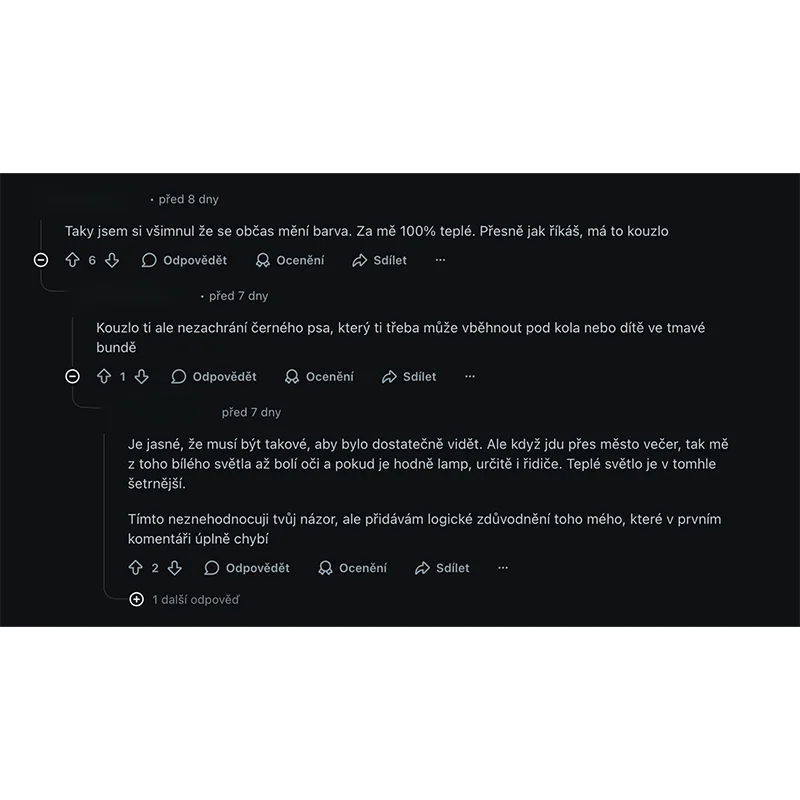Open more options on the 1-point comment

pyautogui.click(x=470, y=377)
